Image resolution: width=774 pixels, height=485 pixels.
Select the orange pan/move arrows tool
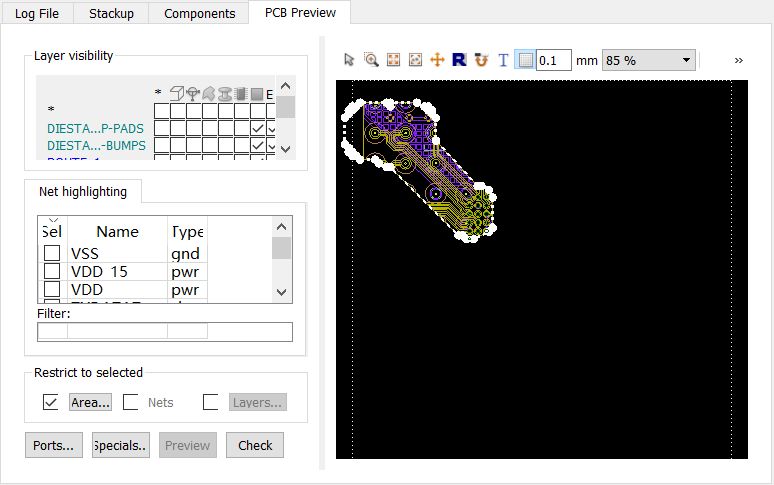(x=437, y=60)
